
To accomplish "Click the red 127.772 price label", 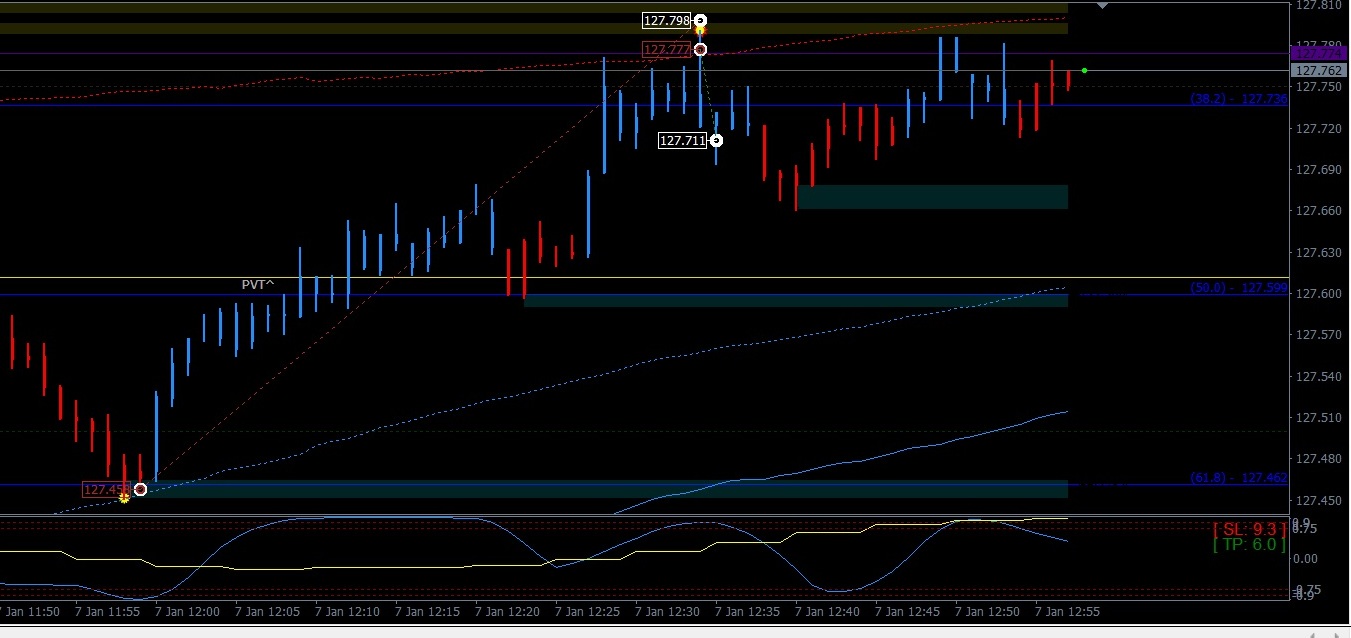I will [667, 49].
